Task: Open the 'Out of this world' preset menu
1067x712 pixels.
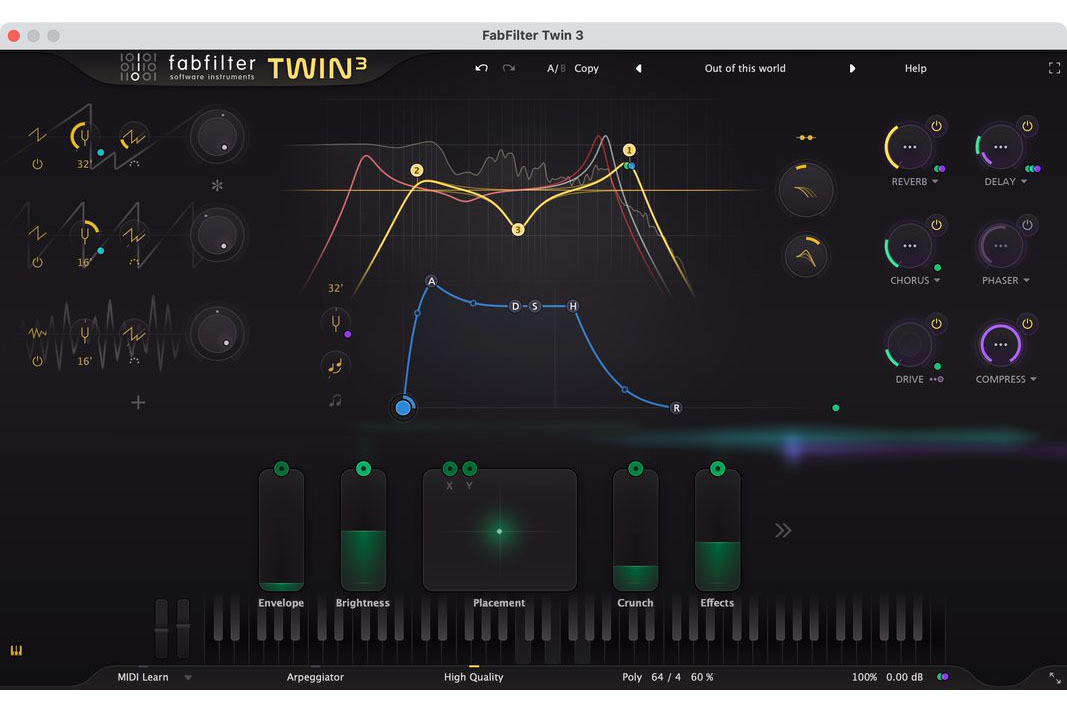Action: click(x=745, y=68)
